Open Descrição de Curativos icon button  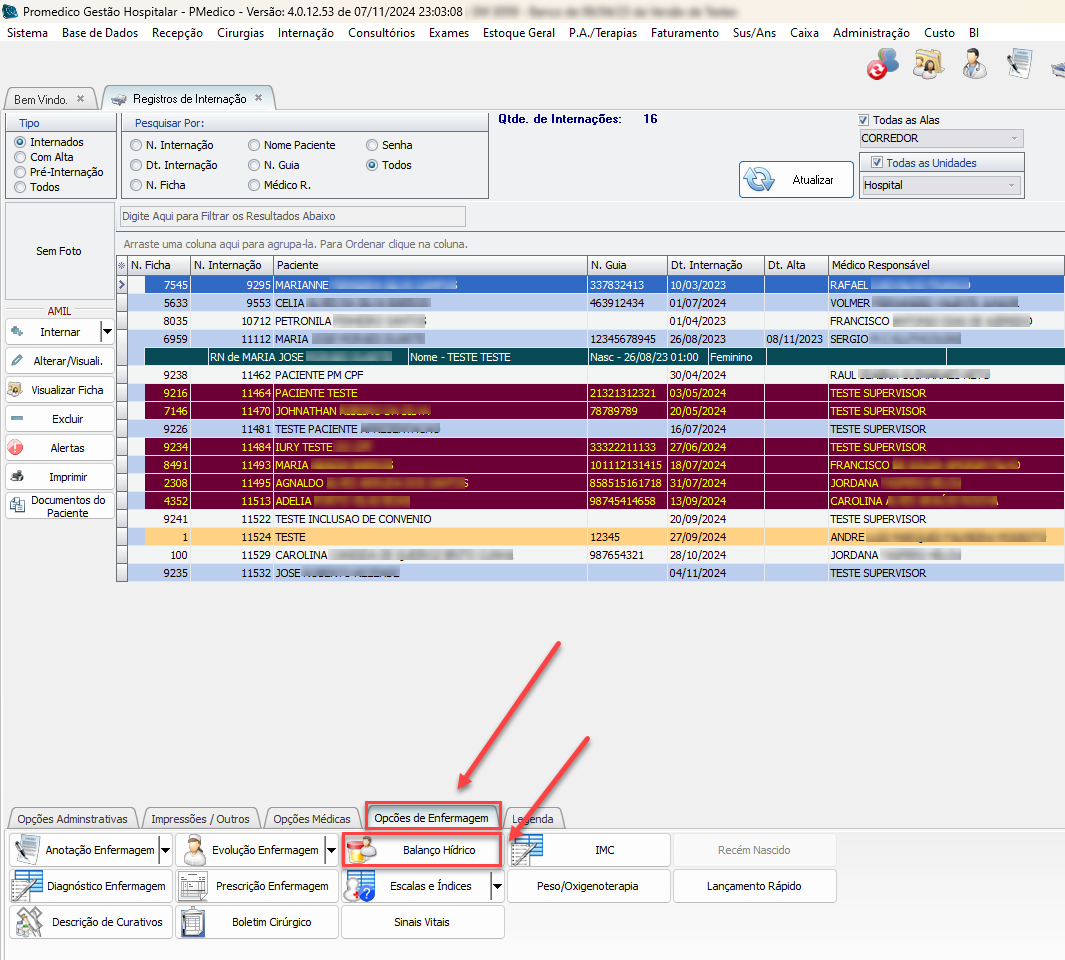pos(27,922)
